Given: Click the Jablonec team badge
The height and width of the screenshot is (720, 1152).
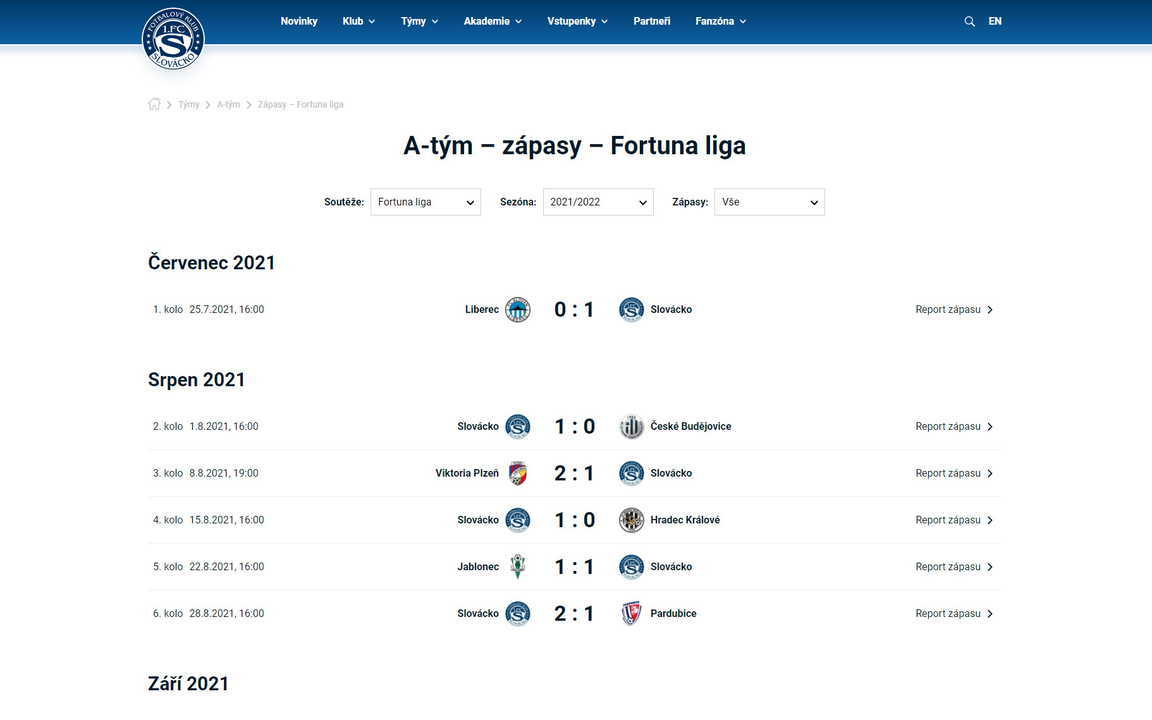Looking at the screenshot, I should pyautogui.click(x=517, y=566).
